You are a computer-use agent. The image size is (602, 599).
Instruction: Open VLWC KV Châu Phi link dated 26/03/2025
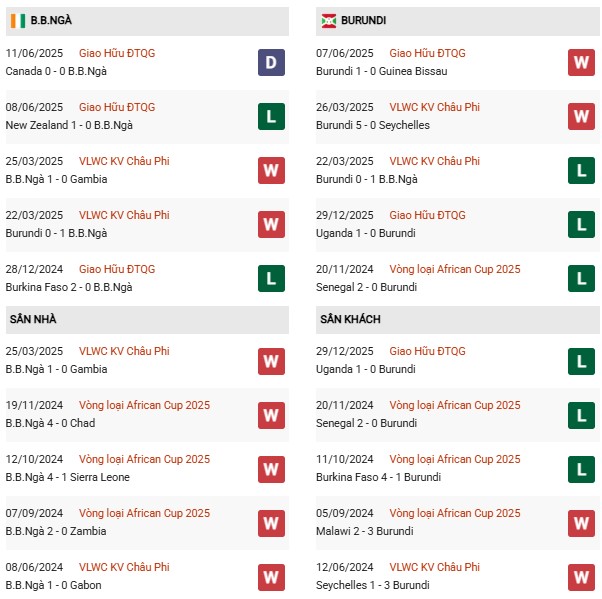tap(434, 107)
